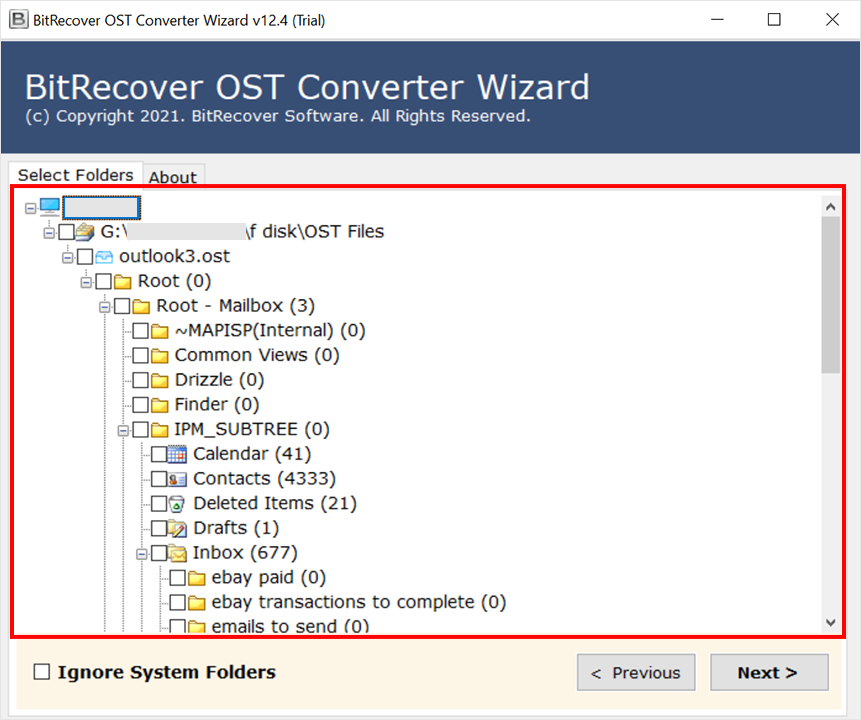The width and height of the screenshot is (861, 720).
Task: Collapse the IPM_SUBTREE folder node
Action: click(124, 430)
